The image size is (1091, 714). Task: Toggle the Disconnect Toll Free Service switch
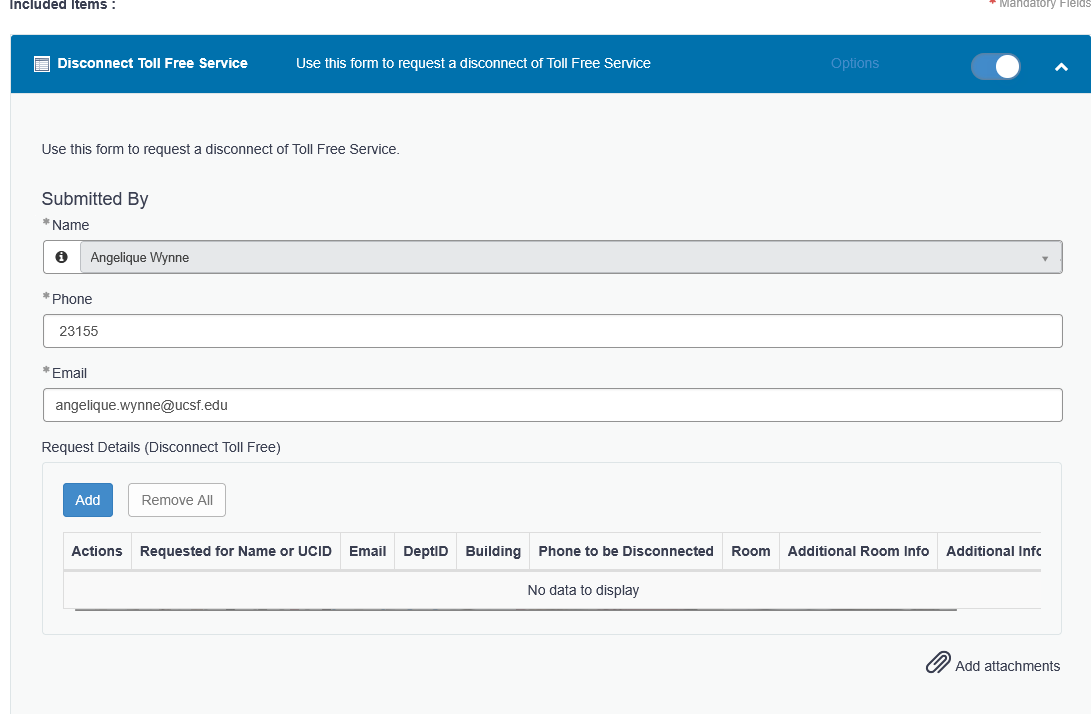click(995, 66)
